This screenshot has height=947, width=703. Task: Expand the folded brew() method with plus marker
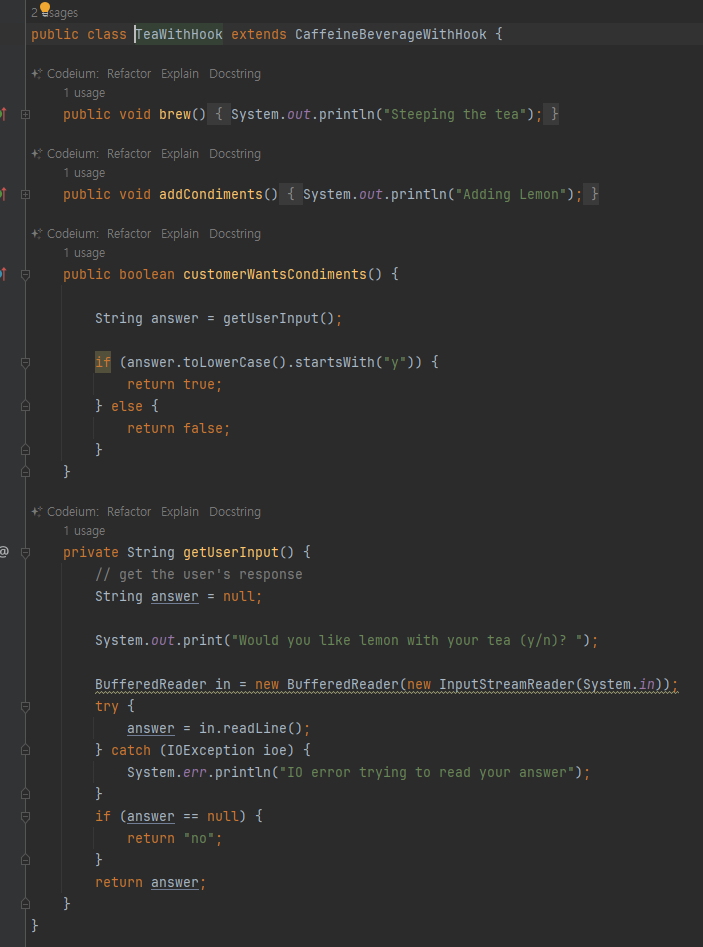tap(25, 114)
